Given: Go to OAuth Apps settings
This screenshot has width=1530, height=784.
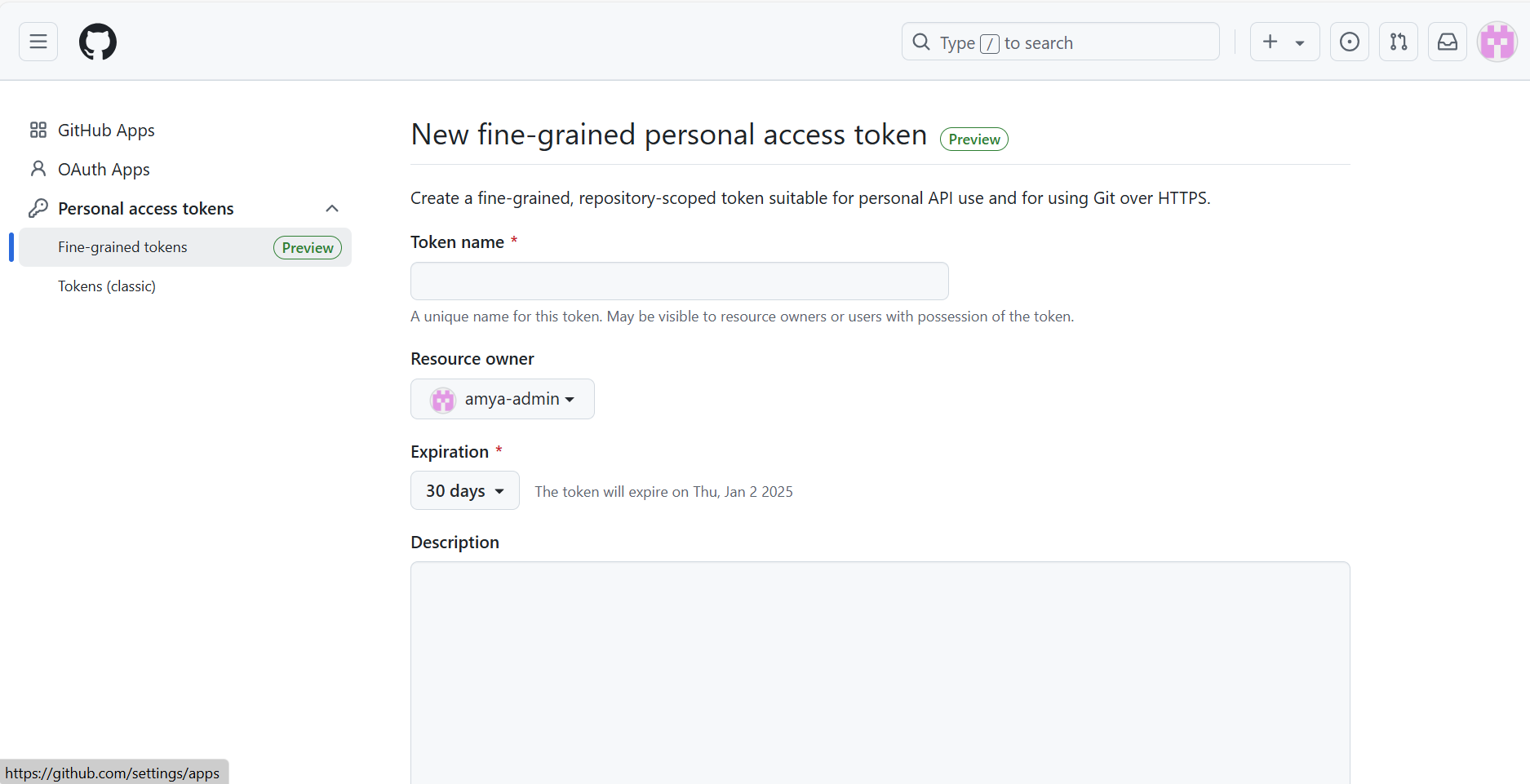Looking at the screenshot, I should 104,170.
